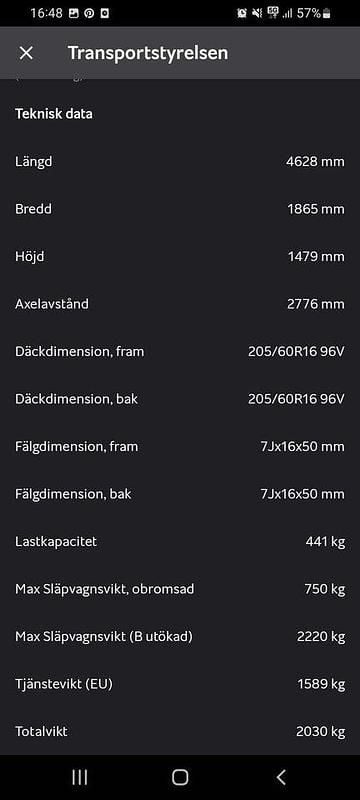Tap the Android back navigation arrow
Viewport: 360px width, 800px height.
coord(281,777)
